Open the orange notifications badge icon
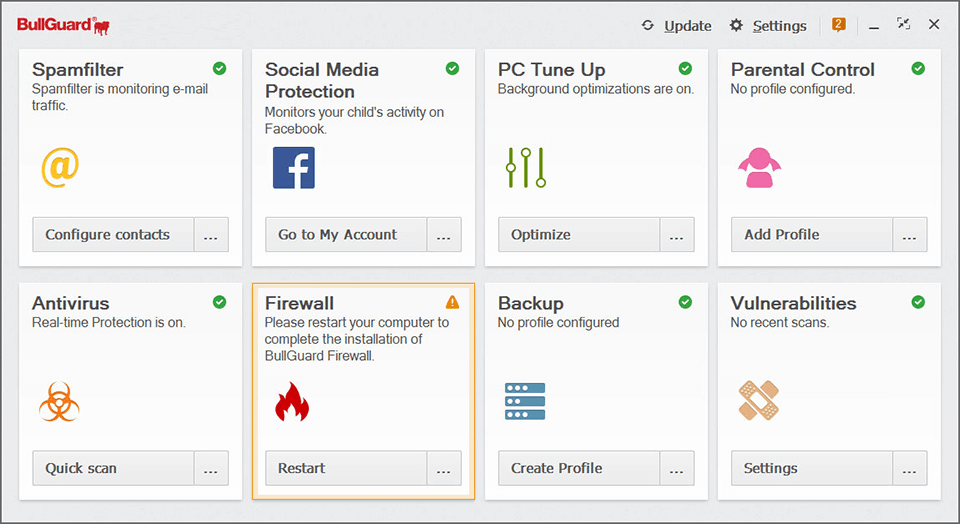The image size is (960, 524). [x=838, y=25]
